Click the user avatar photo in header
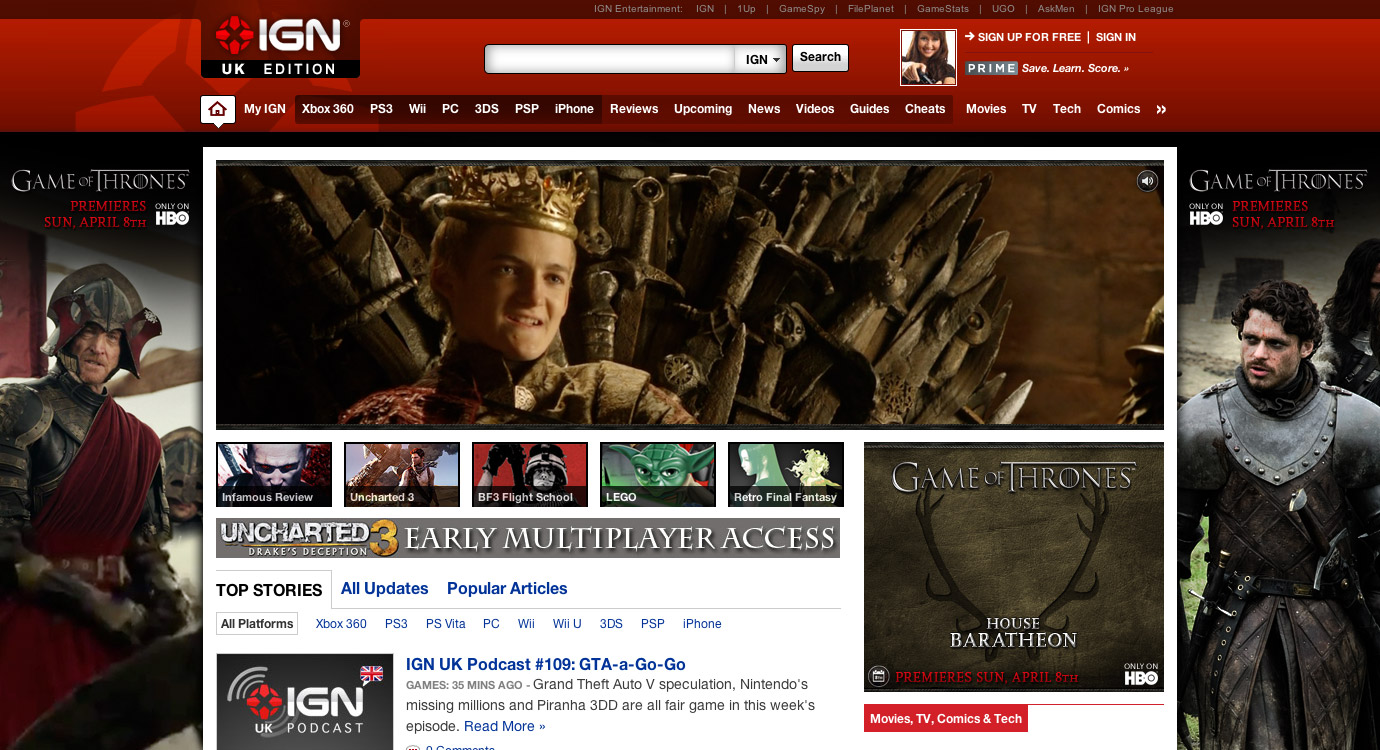The width and height of the screenshot is (1380, 750). tap(929, 57)
